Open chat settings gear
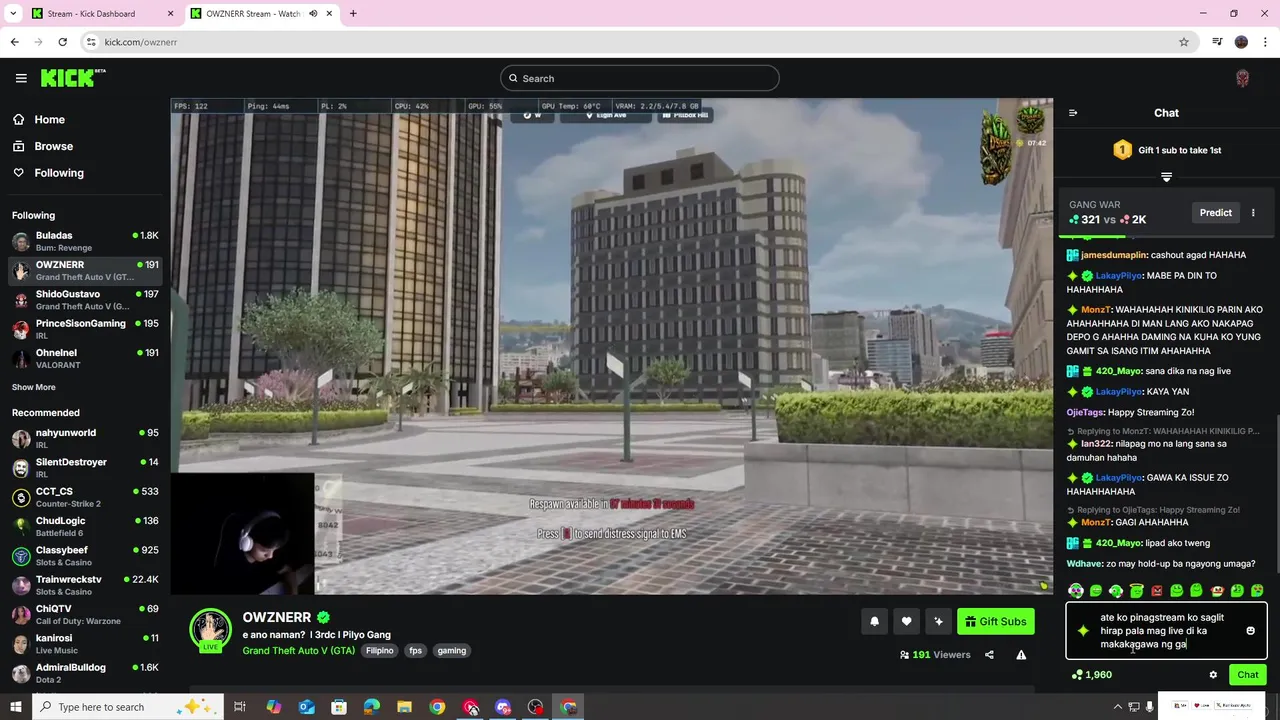This screenshot has width=1280, height=720. (1213, 675)
